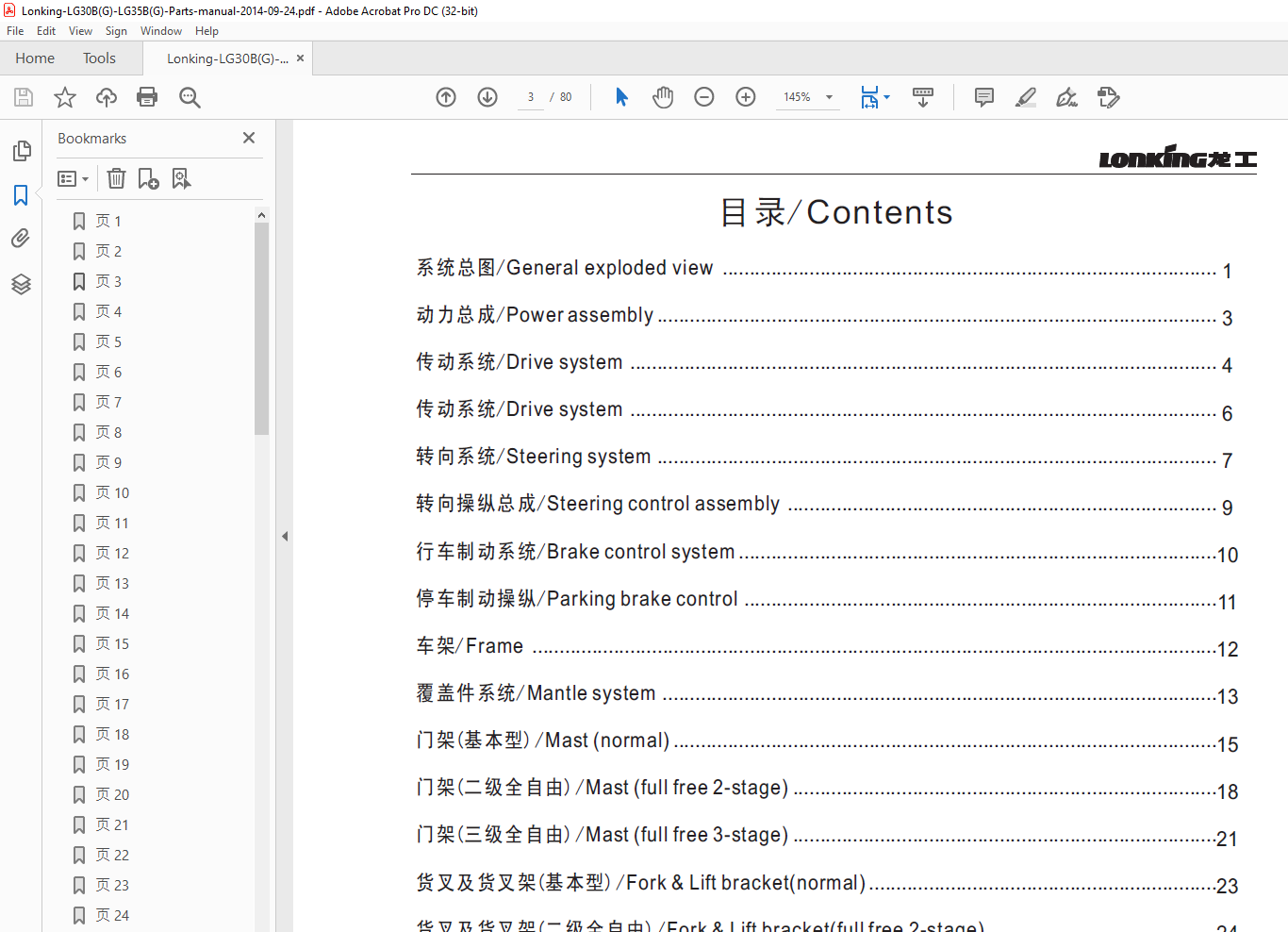Open the Edit menu
The image size is (1288, 932).
[46, 31]
